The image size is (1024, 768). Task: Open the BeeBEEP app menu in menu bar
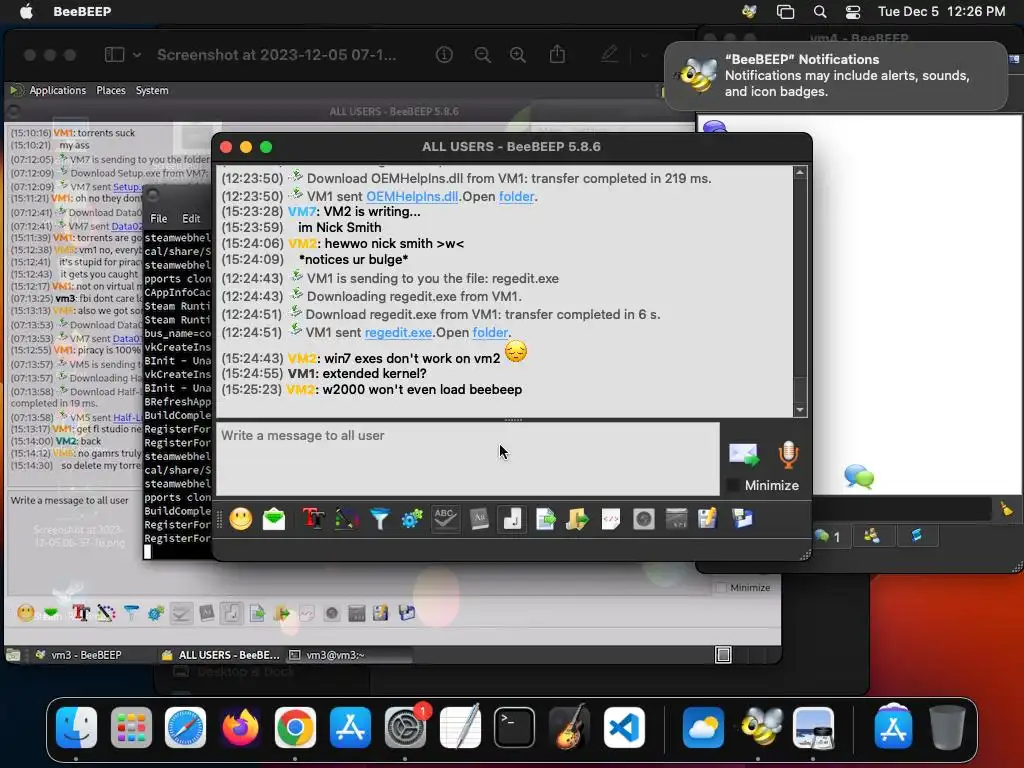point(82,12)
